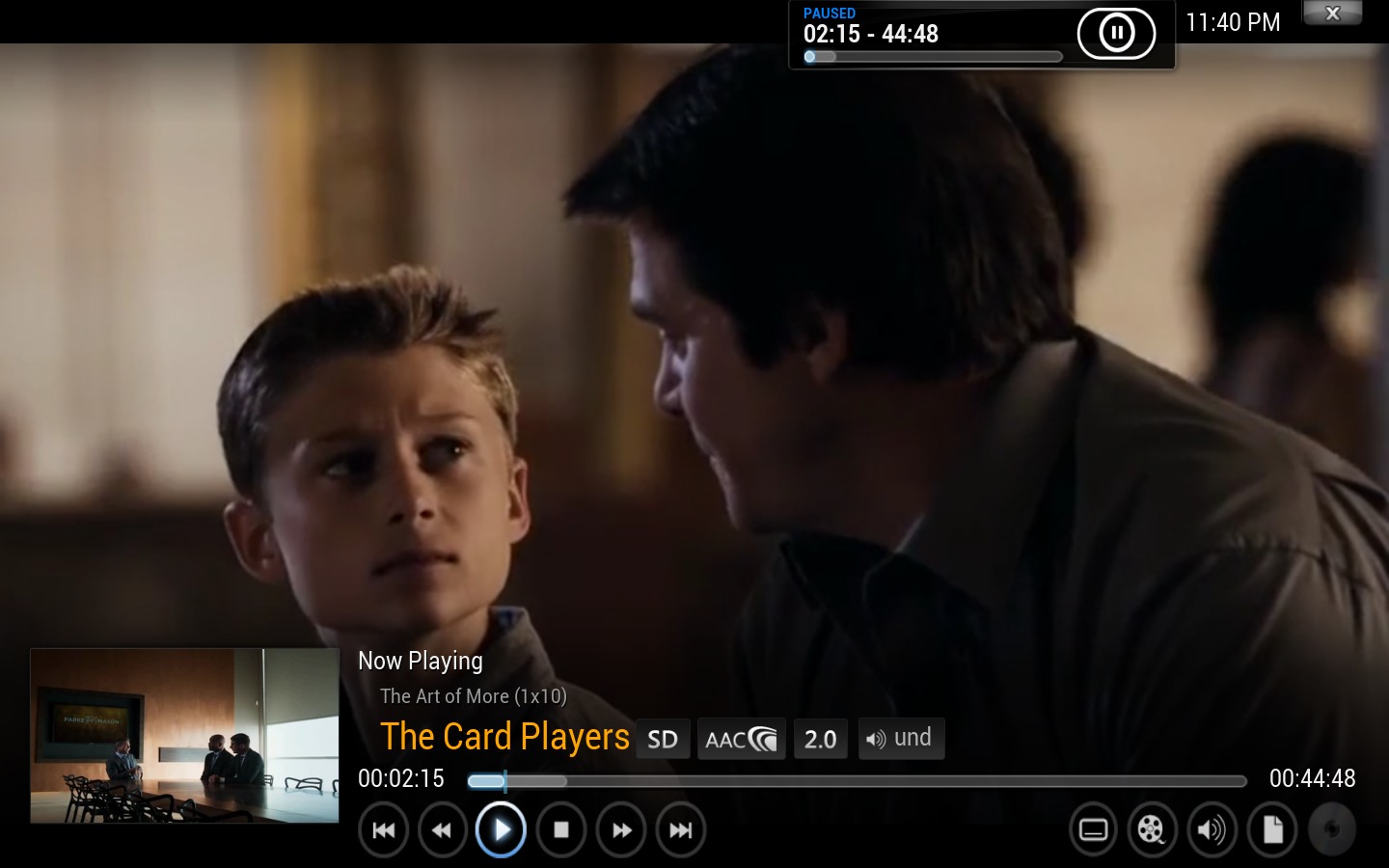Click the paused indicator circle icon
The image size is (1389, 868).
pyautogui.click(x=1116, y=34)
